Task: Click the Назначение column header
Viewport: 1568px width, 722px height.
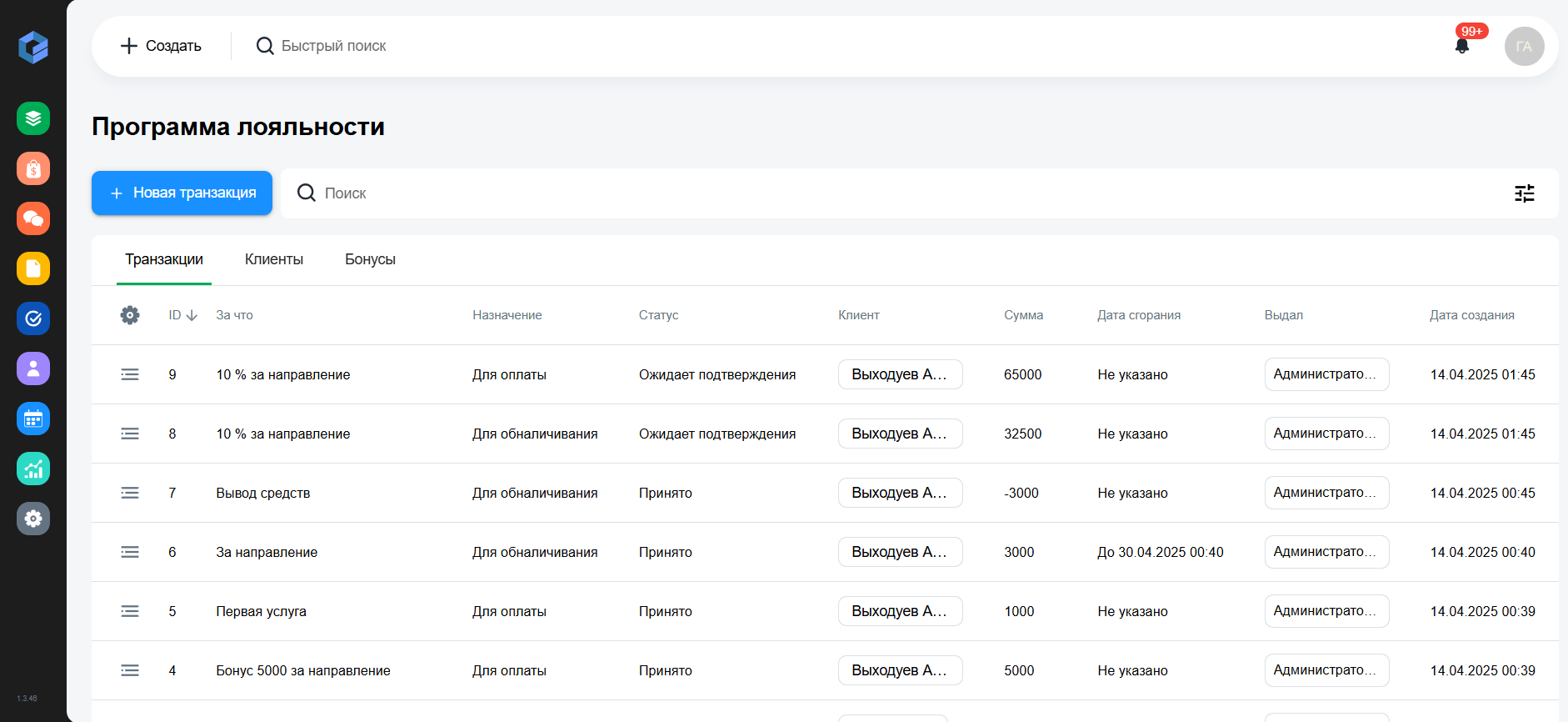Action: tap(507, 315)
